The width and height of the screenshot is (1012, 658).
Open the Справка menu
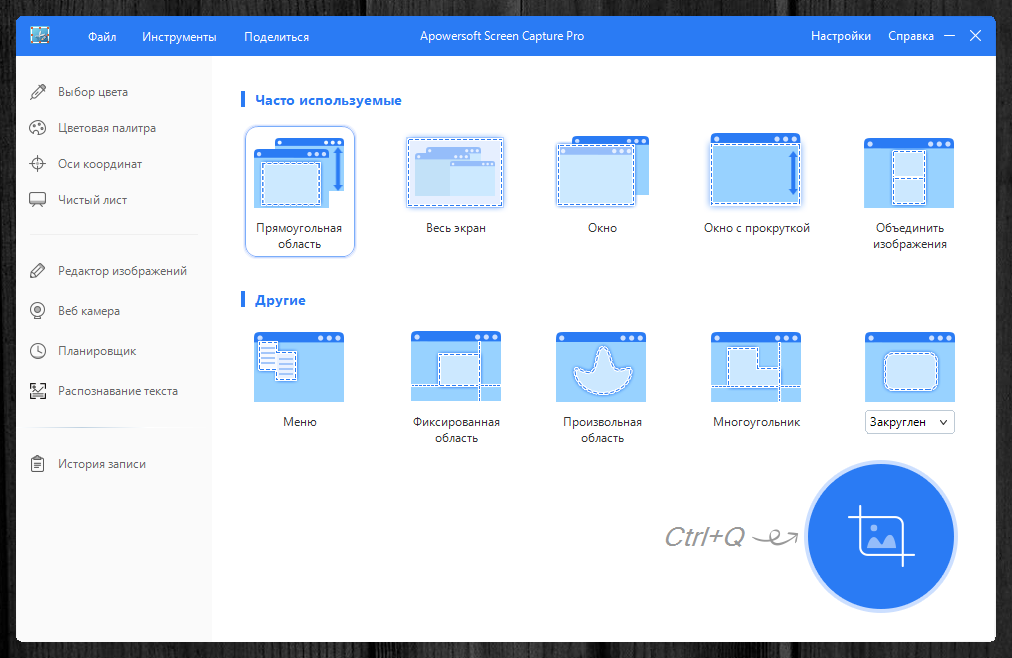pyautogui.click(x=911, y=36)
